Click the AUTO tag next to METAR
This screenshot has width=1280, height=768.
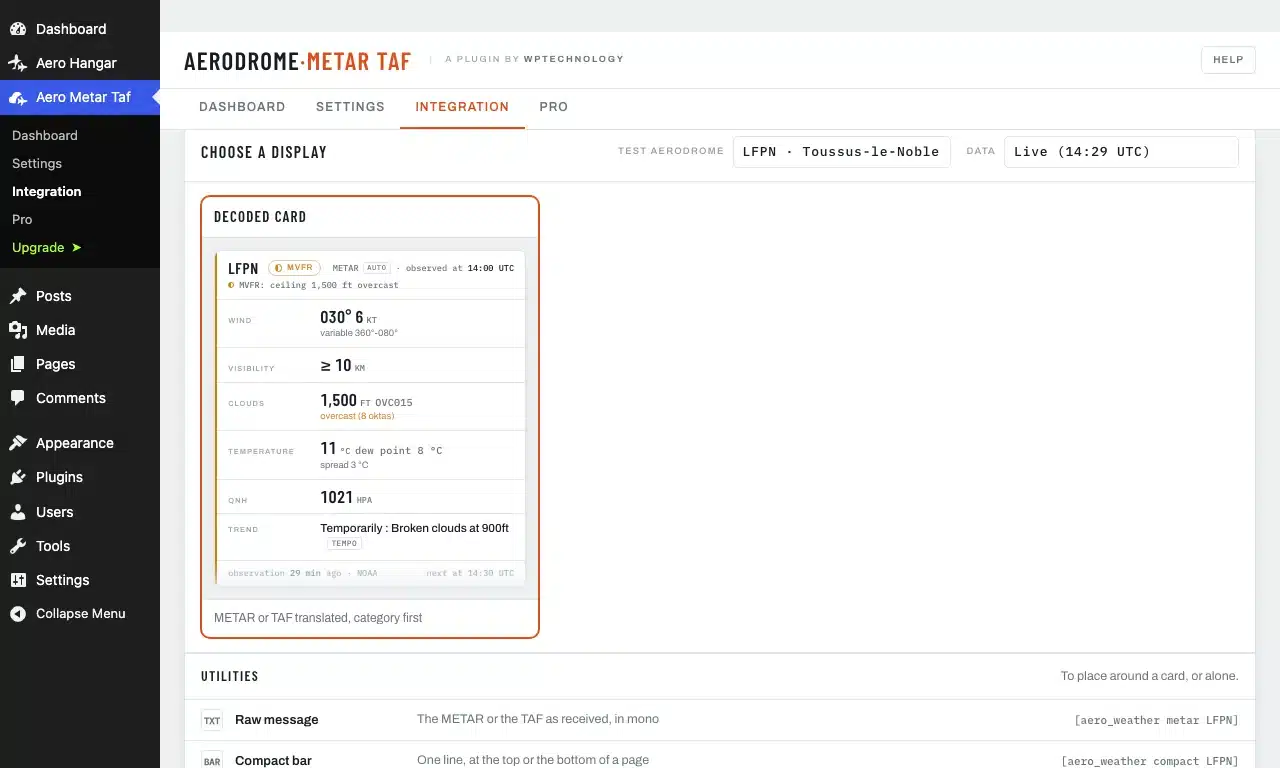[376, 268]
